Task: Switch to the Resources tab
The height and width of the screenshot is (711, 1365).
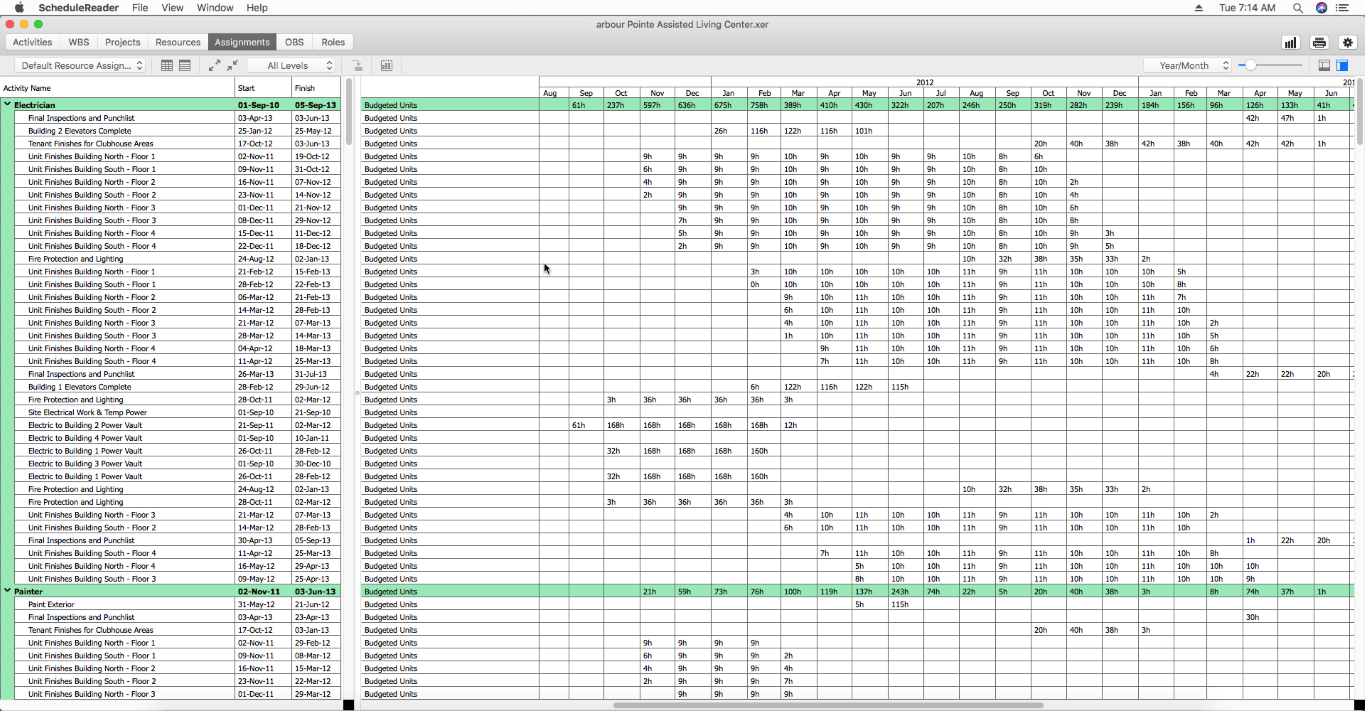Action: click(178, 42)
